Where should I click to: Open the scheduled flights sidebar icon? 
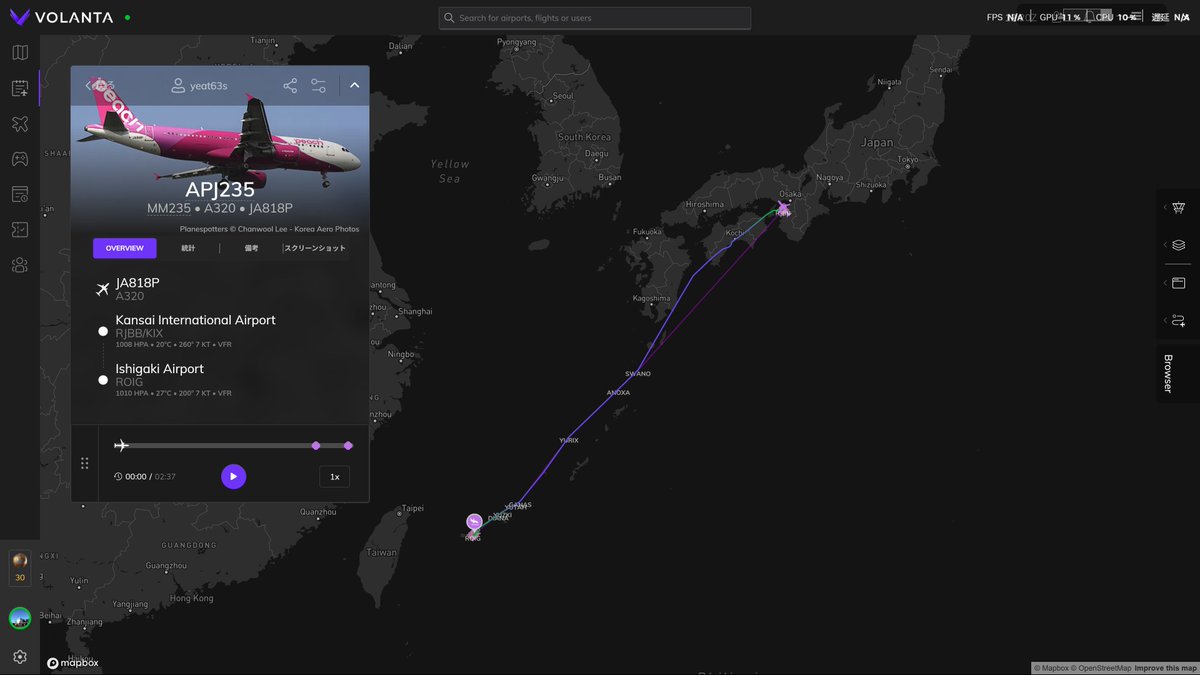(x=20, y=194)
